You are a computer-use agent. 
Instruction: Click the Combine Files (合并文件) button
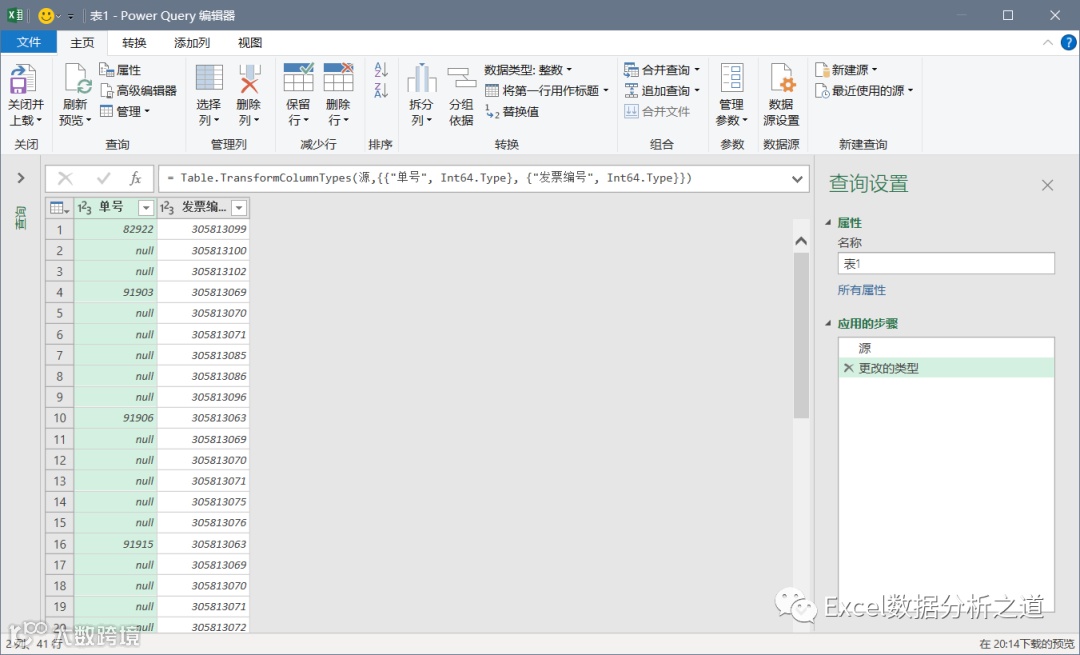pos(657,111)
